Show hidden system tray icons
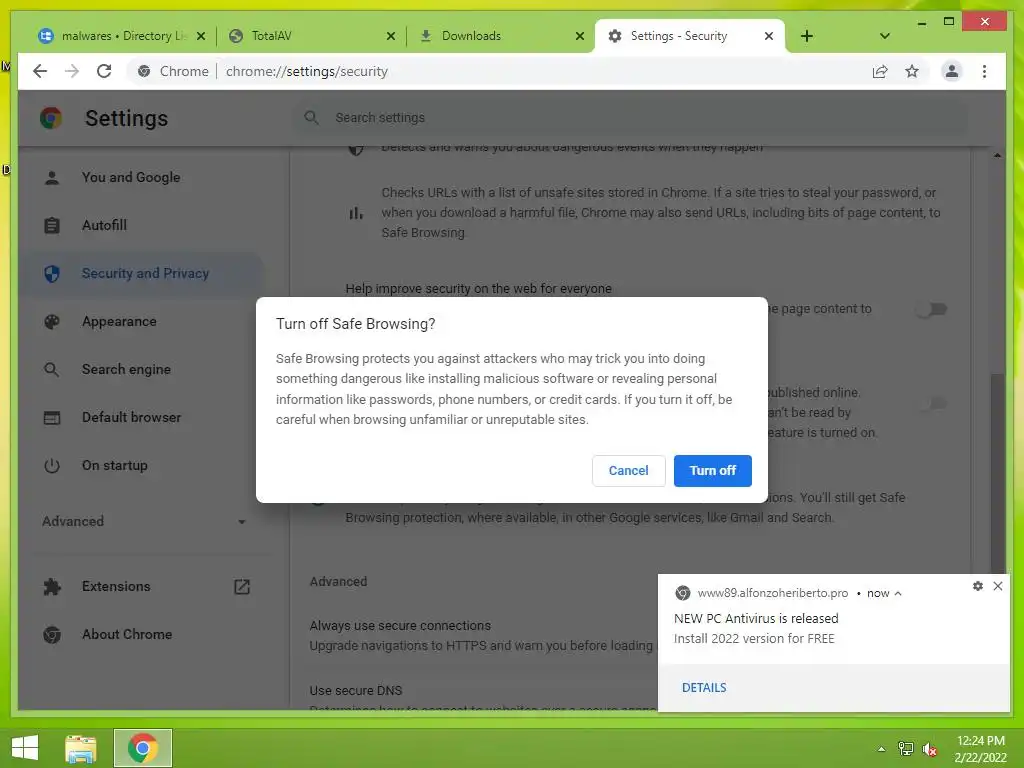Image resolution: width=1024 pixels, height=768 pixels. point(881,749)
